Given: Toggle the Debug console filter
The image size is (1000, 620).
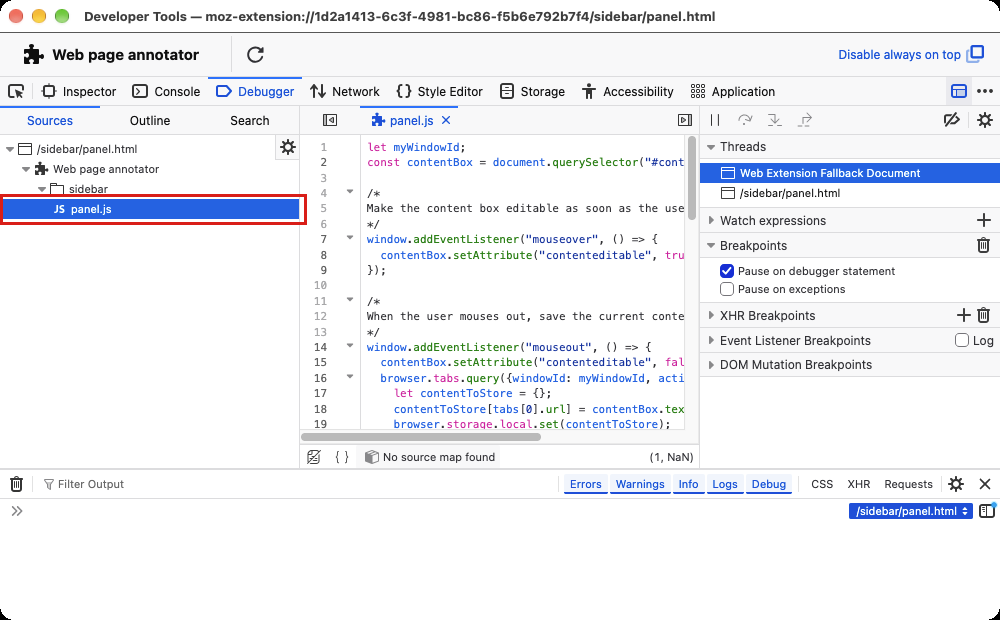Looking at the screenshot, I should coord(768,484).
